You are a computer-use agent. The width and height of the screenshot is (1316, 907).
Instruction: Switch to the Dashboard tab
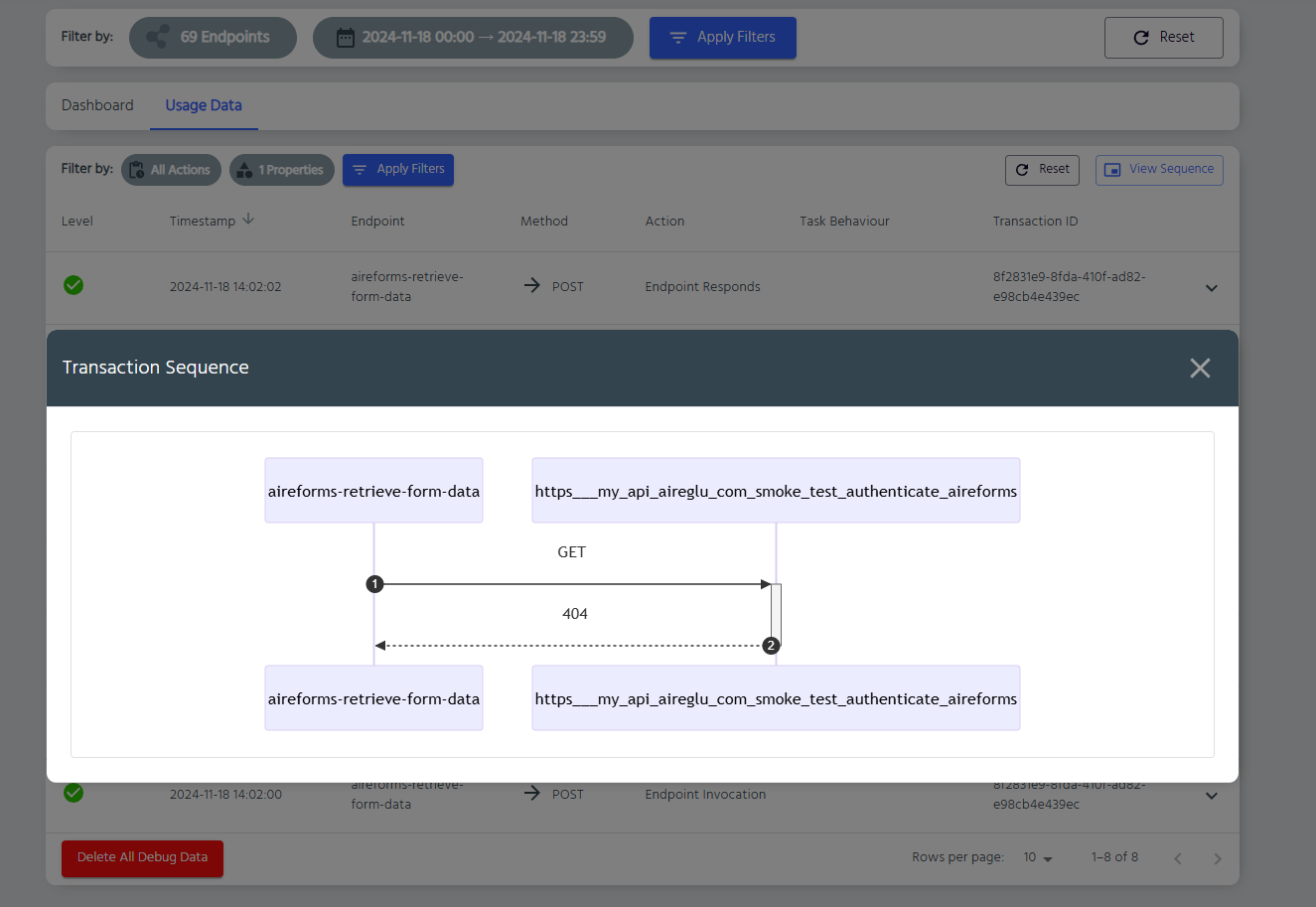(x=97, y=105)
